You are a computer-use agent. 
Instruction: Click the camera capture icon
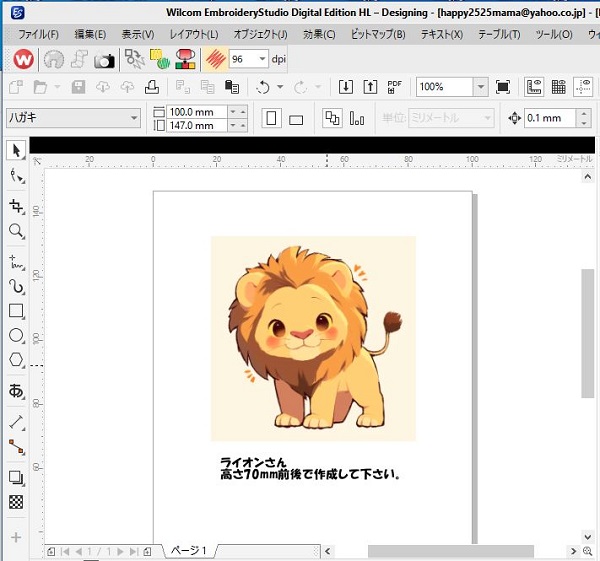coord(104,60)
